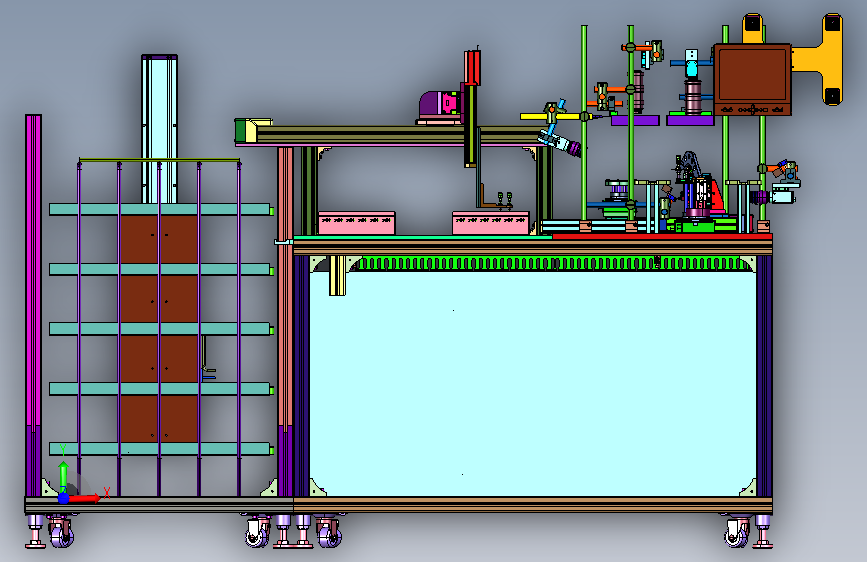Pick the topmost teal shelf of the rack

[x=160, y=209]
